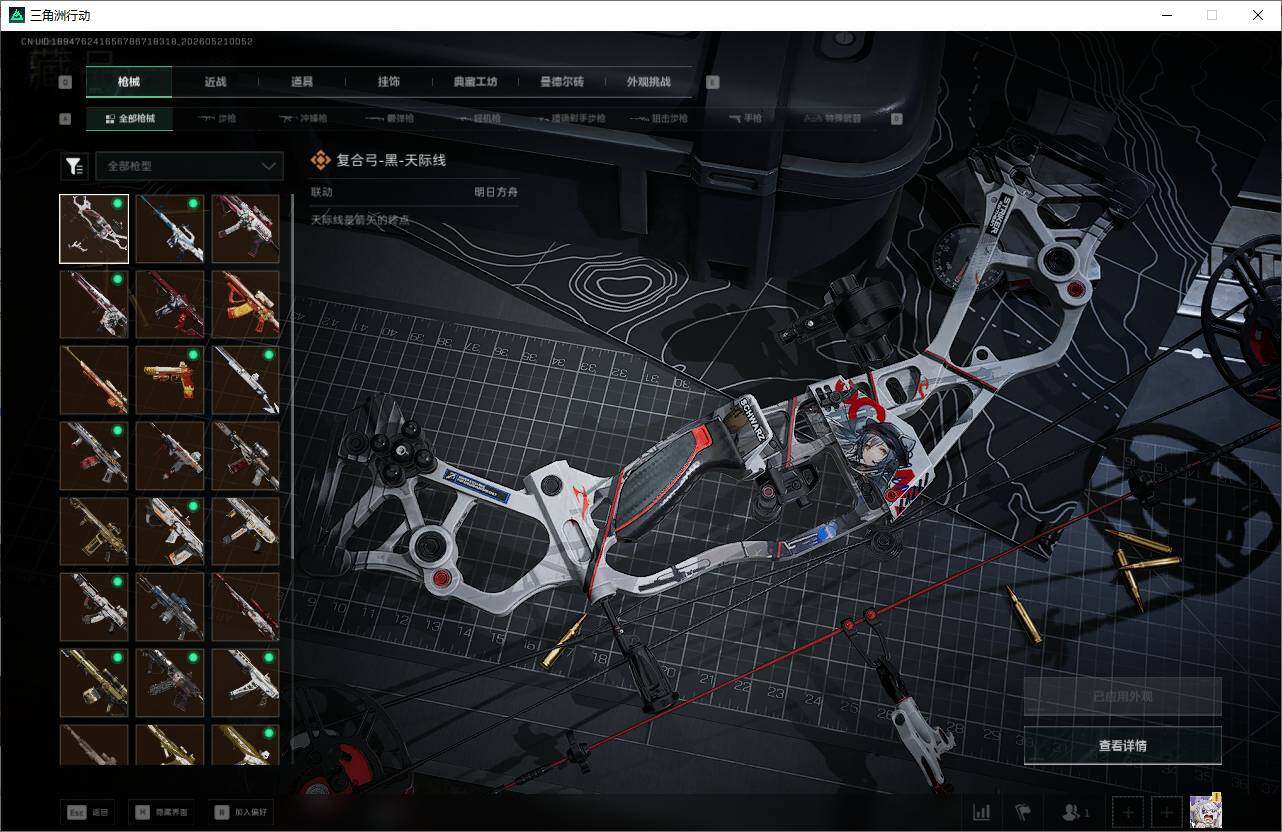This screenshot has height=832, width=1282.
Task: Filter by the 特殊武器 category
Action: 833,119
